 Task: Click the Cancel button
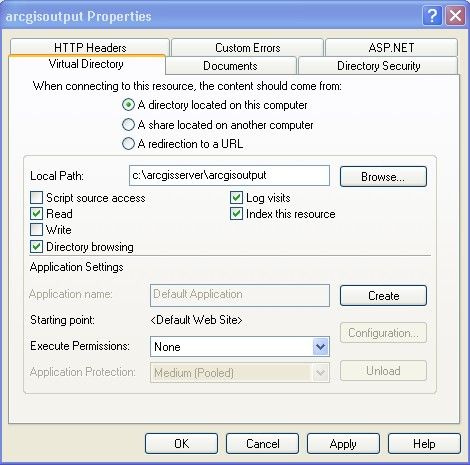tap(262, 444)
